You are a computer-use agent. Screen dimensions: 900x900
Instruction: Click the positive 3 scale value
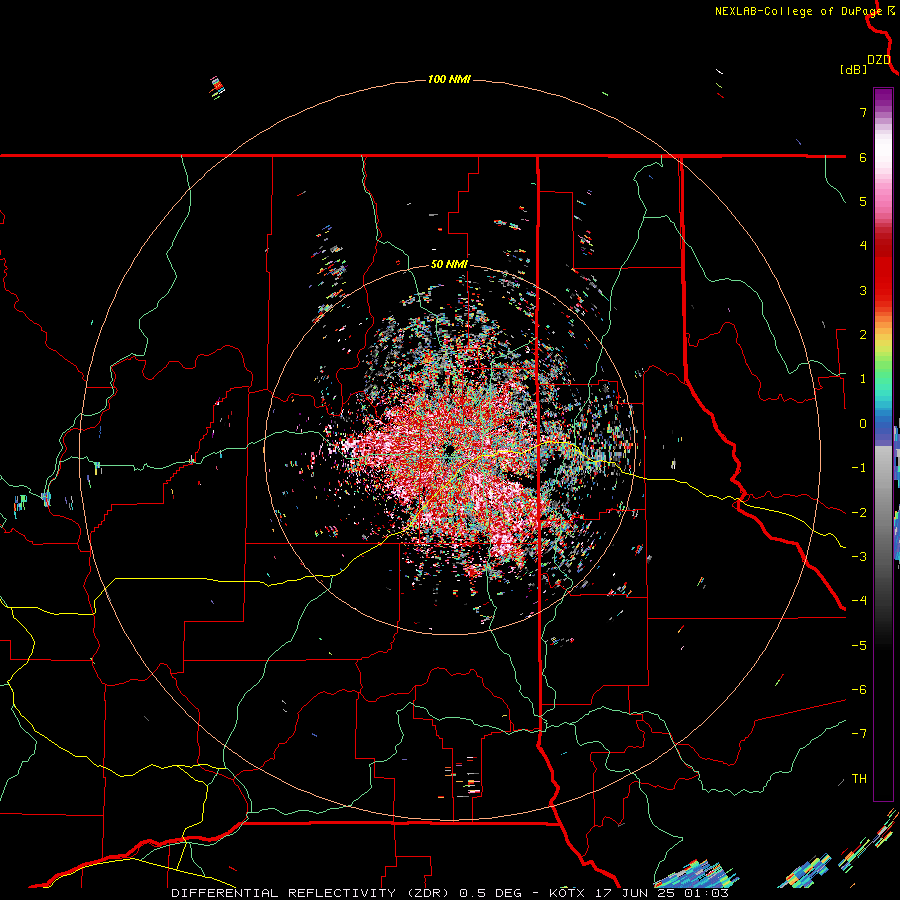click(x=863, y=290)
